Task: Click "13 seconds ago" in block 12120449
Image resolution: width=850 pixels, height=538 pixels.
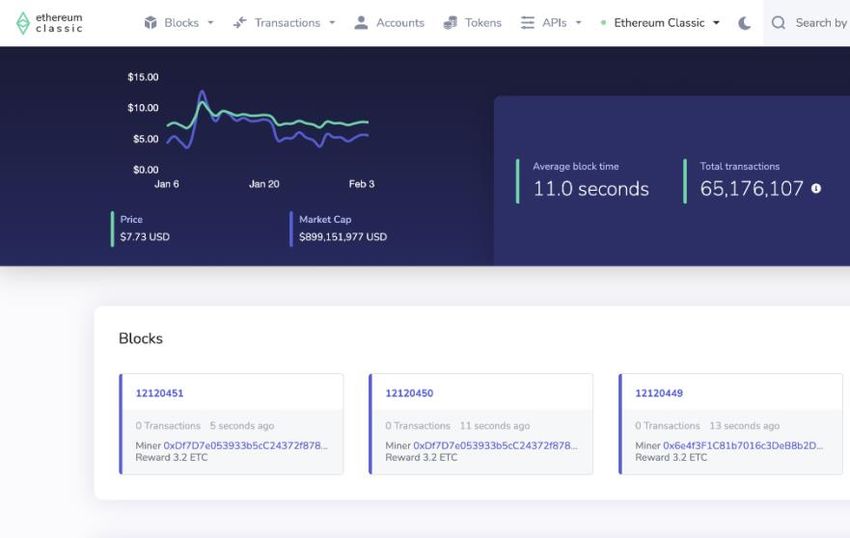Action: click(745, 426)
